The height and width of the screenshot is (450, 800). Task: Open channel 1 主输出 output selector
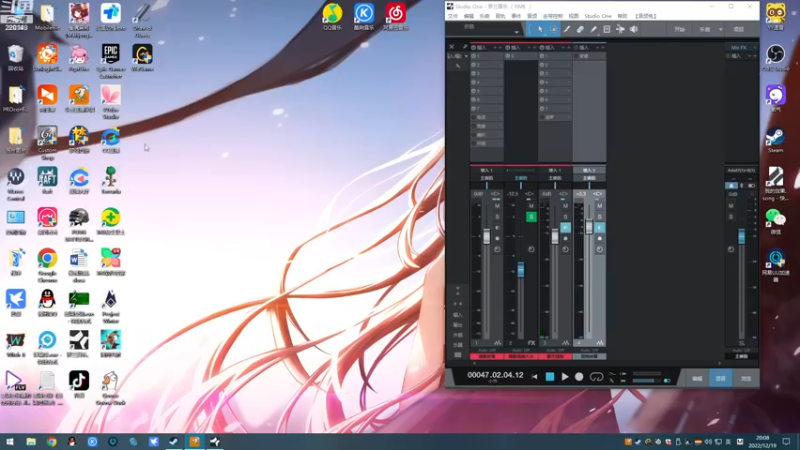[487, 178]
